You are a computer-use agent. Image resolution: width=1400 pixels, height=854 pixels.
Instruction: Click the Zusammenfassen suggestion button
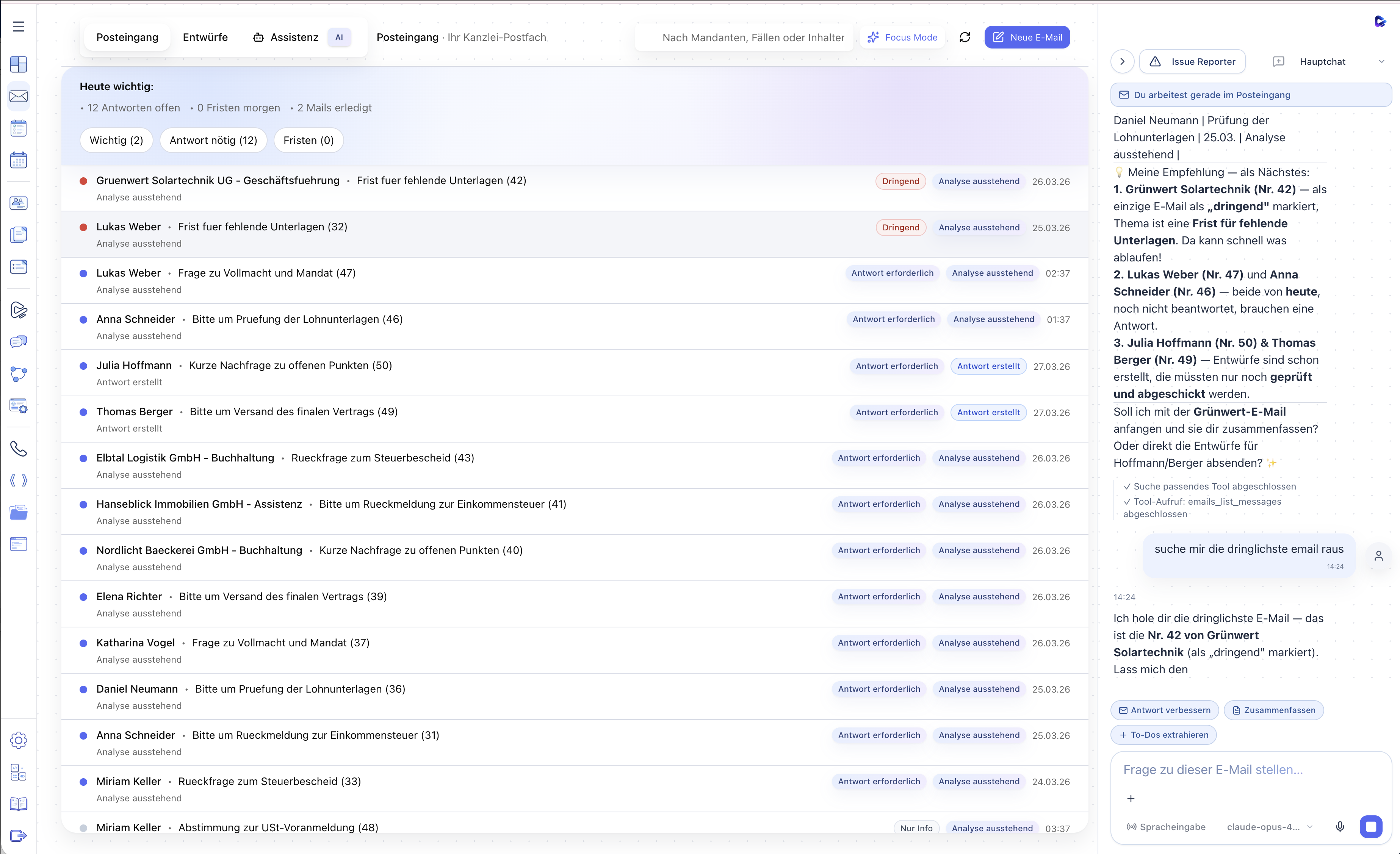coord(1273,710)
